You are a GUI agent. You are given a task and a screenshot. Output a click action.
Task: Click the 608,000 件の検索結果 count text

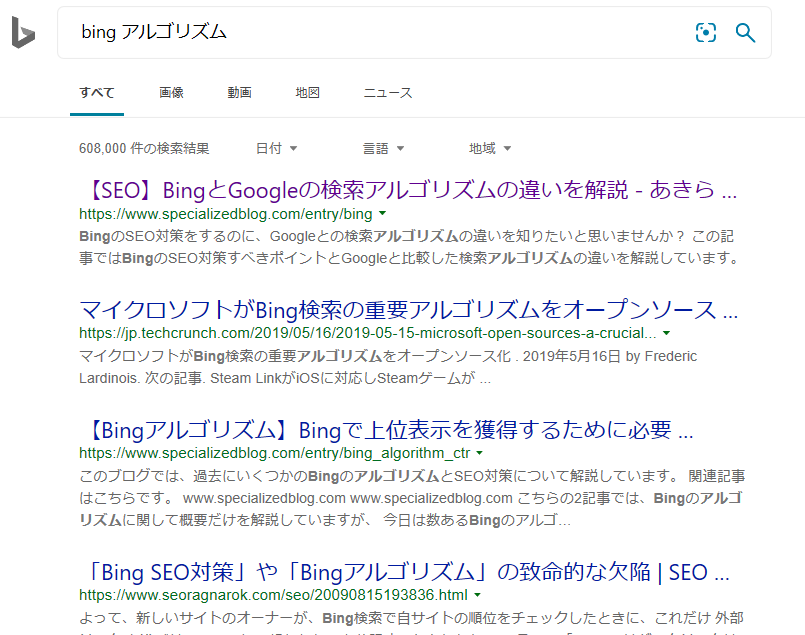point(144,148)
